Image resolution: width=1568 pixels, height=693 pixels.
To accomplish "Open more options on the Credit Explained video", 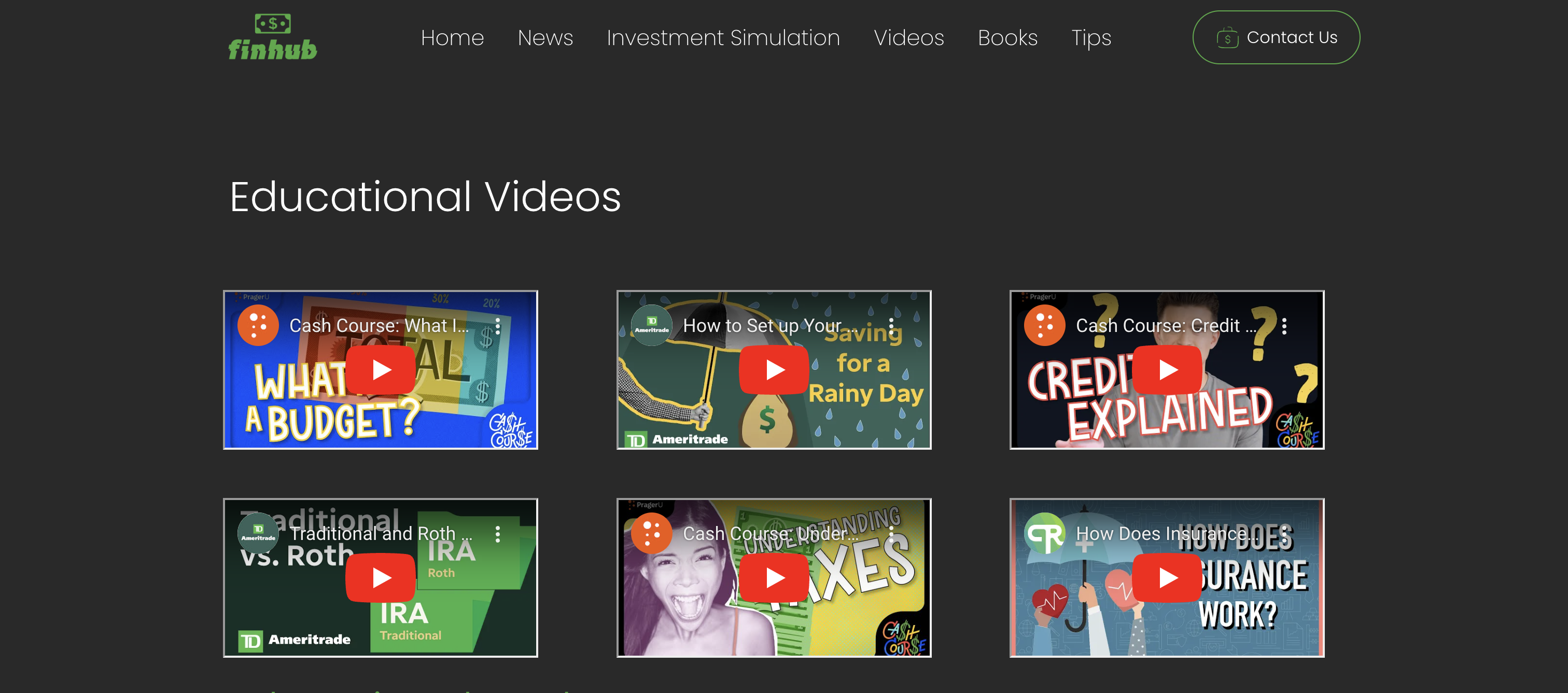I will point(1284,326).
